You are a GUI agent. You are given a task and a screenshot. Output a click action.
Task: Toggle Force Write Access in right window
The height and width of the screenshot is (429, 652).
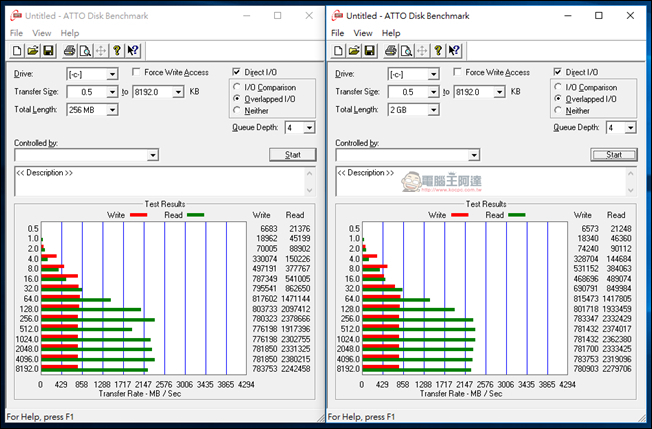tap(457, 72)
